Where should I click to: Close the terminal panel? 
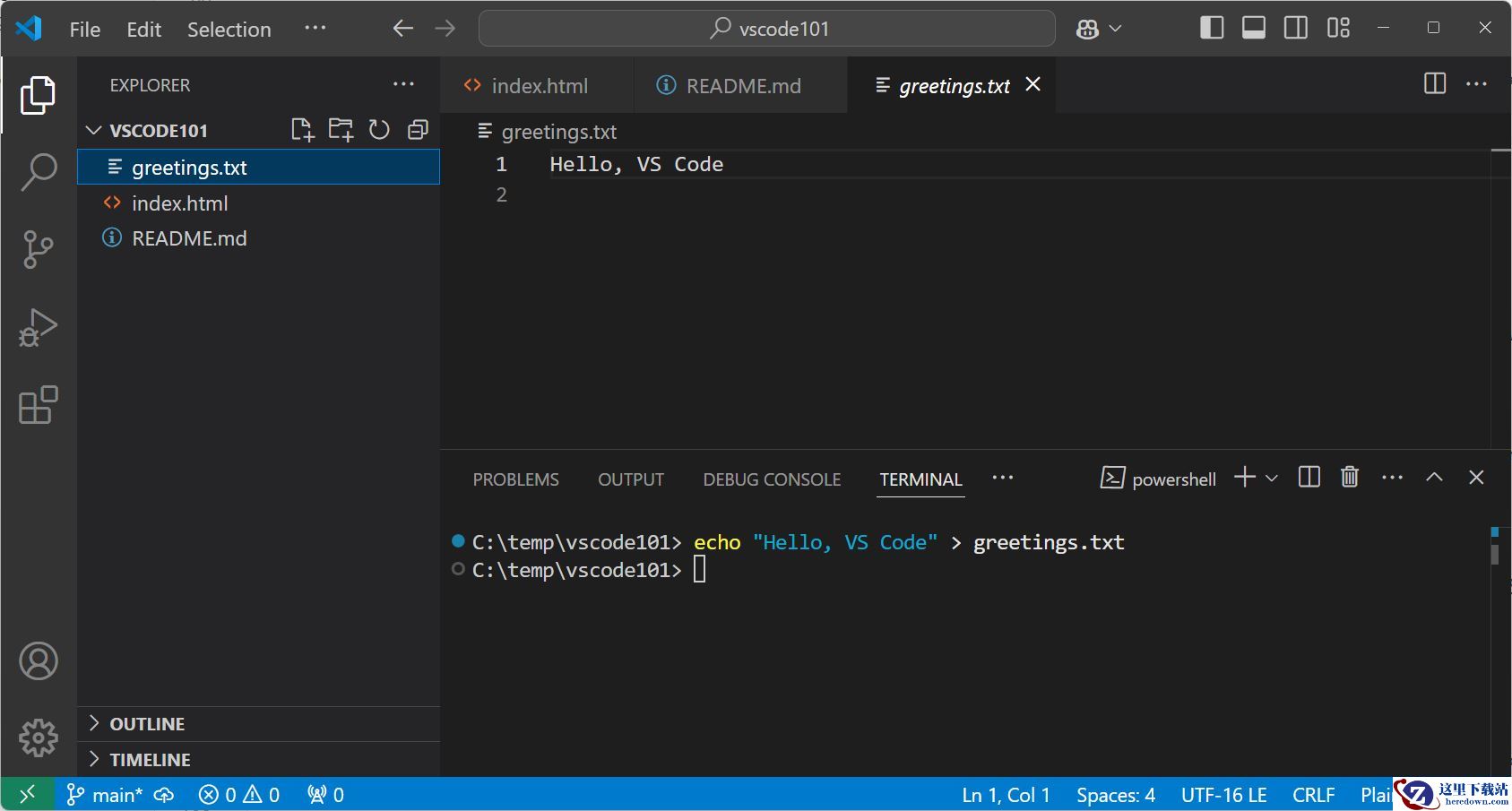point(1476,477)
